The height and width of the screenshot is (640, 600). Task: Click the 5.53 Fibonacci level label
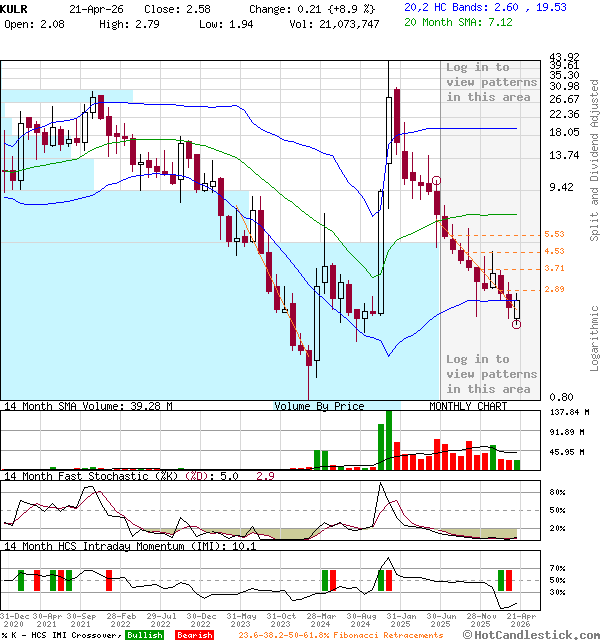pyautogui.click(x=555, y=234)
